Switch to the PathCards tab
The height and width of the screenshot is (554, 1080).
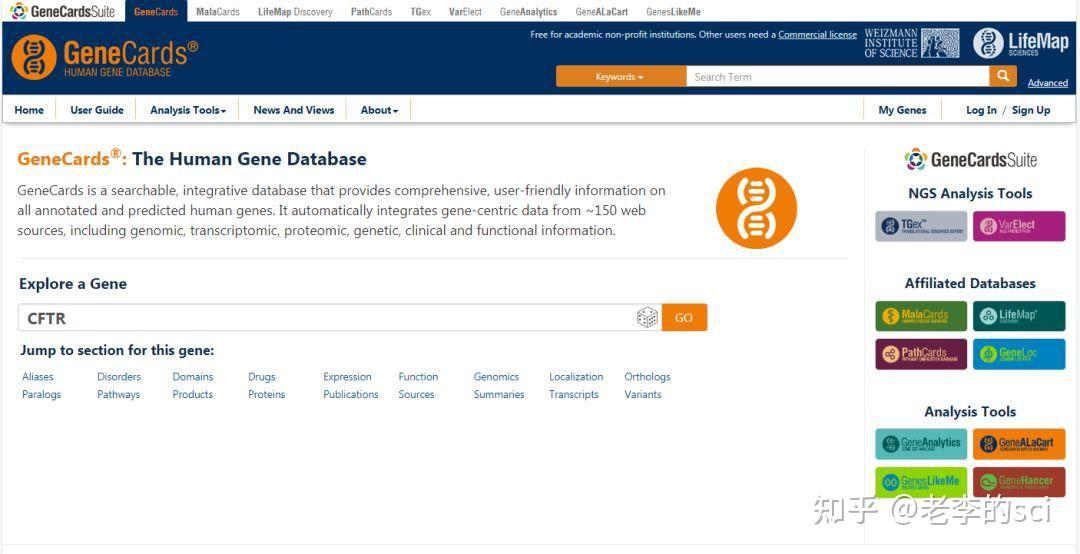pos(371,12)
